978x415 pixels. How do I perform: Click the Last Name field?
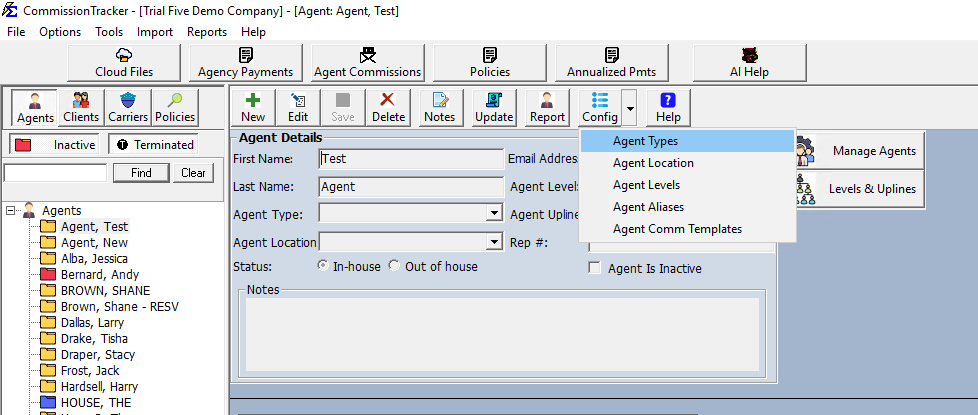(x=411, y=186)
